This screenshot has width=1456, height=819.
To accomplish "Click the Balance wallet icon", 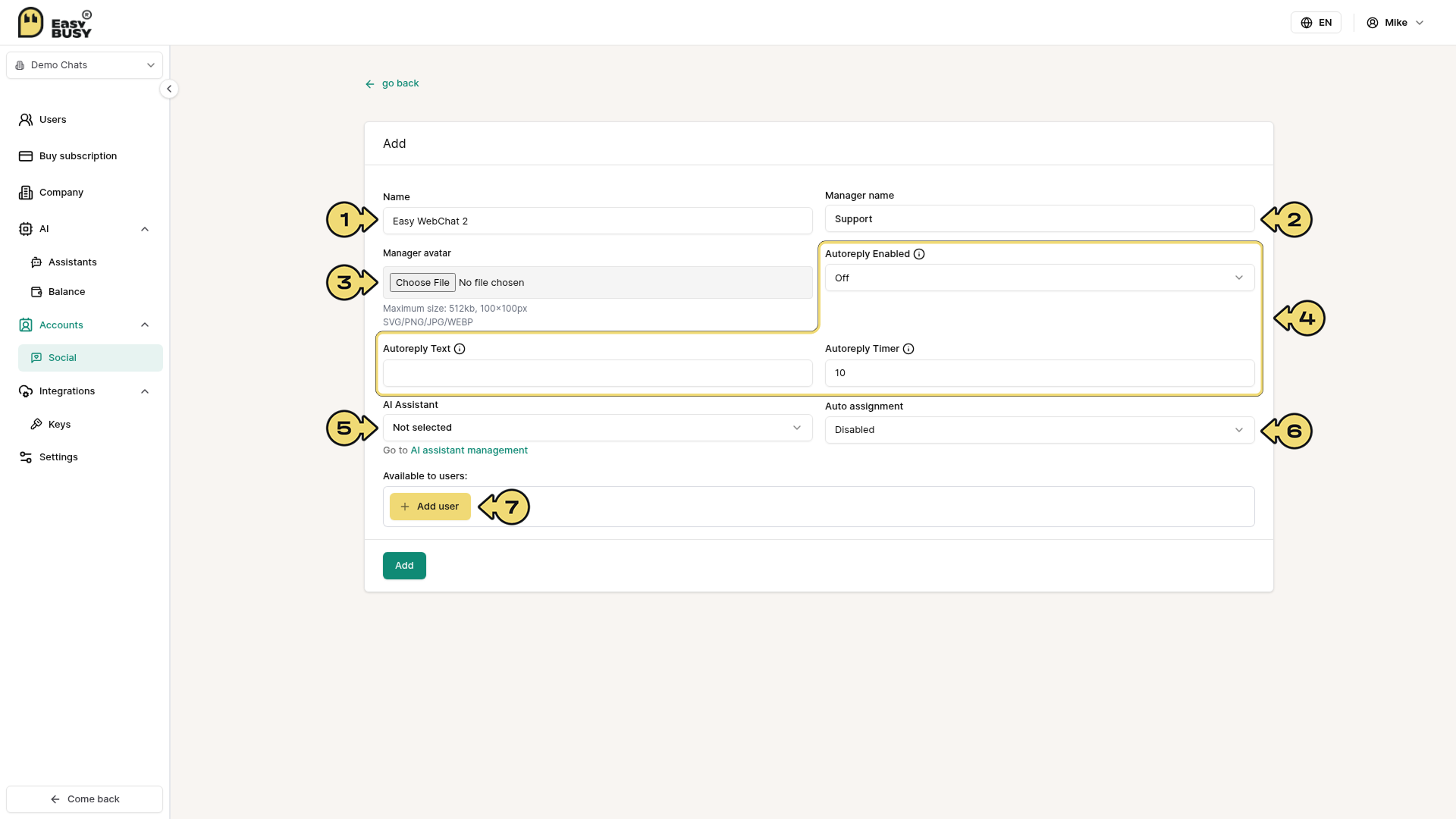I will click(36, 292).
